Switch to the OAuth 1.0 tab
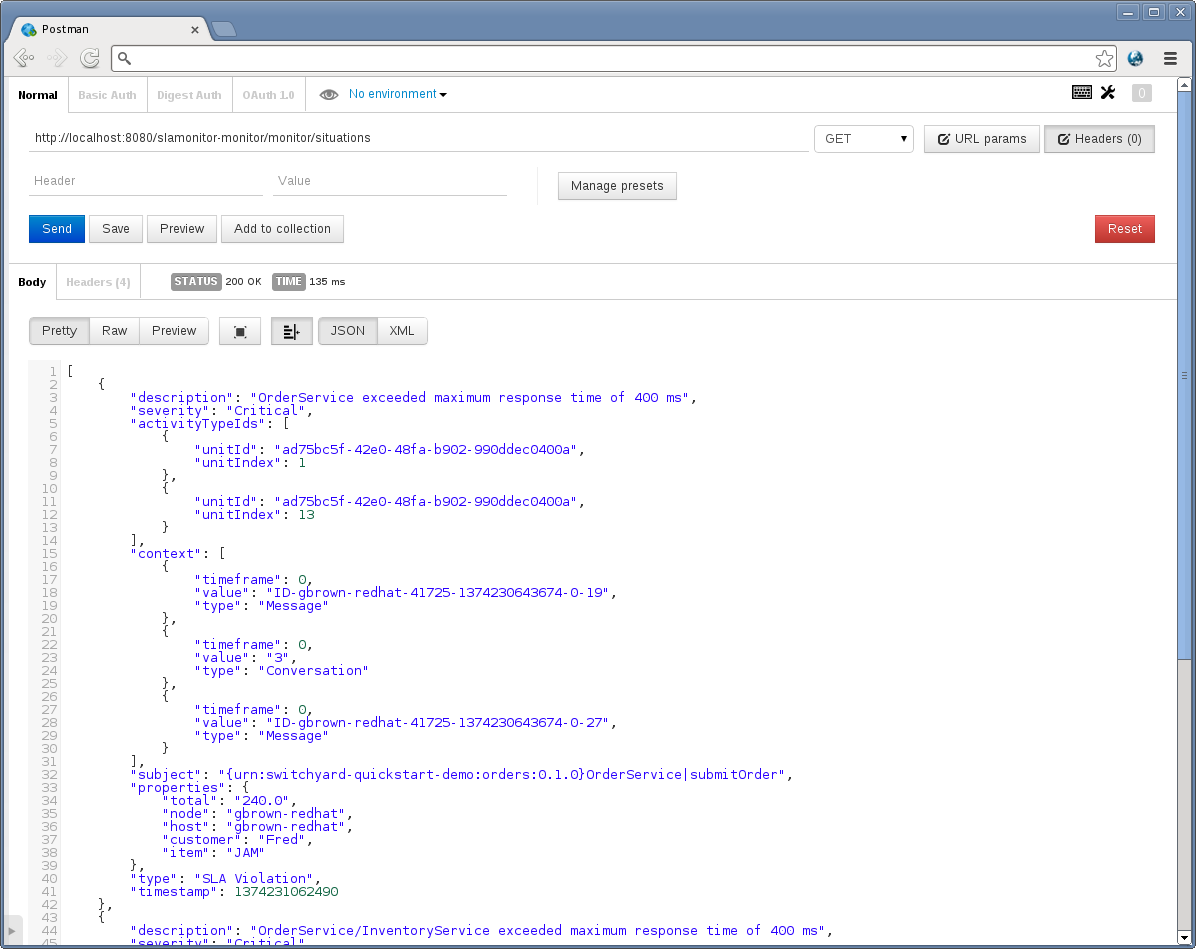 click(268, 95)
